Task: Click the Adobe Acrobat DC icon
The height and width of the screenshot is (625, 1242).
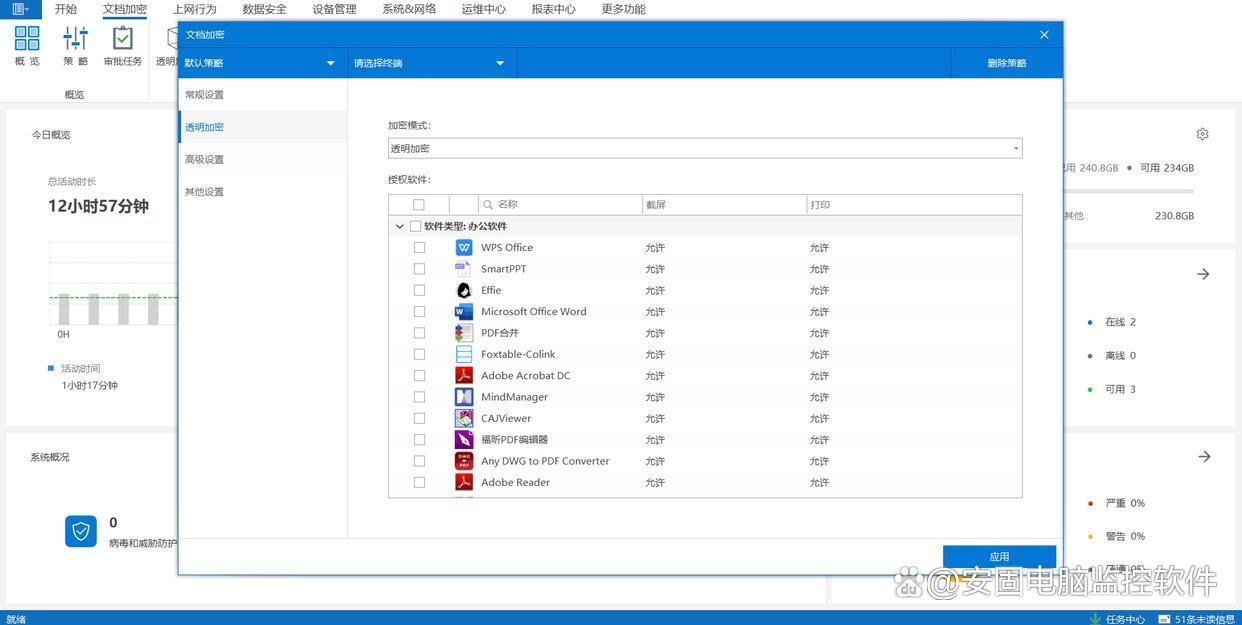Action: coord(464,376)
